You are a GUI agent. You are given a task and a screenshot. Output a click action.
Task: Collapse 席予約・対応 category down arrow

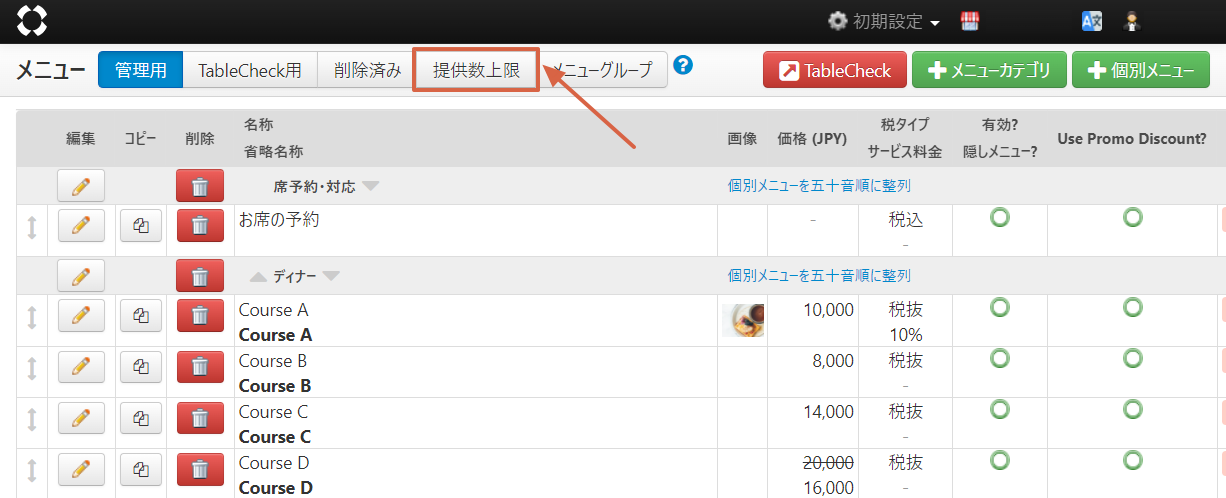371,186
